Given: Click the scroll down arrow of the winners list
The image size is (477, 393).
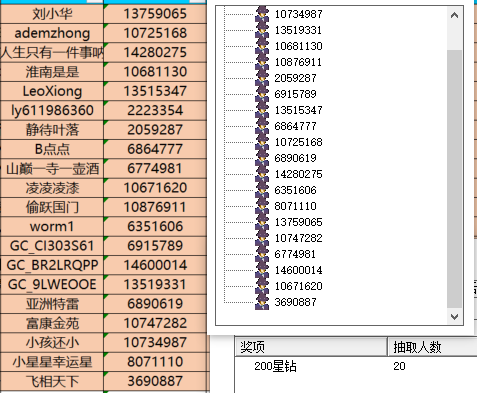Looking at the screenshot, I should click(x=454, y=316).
